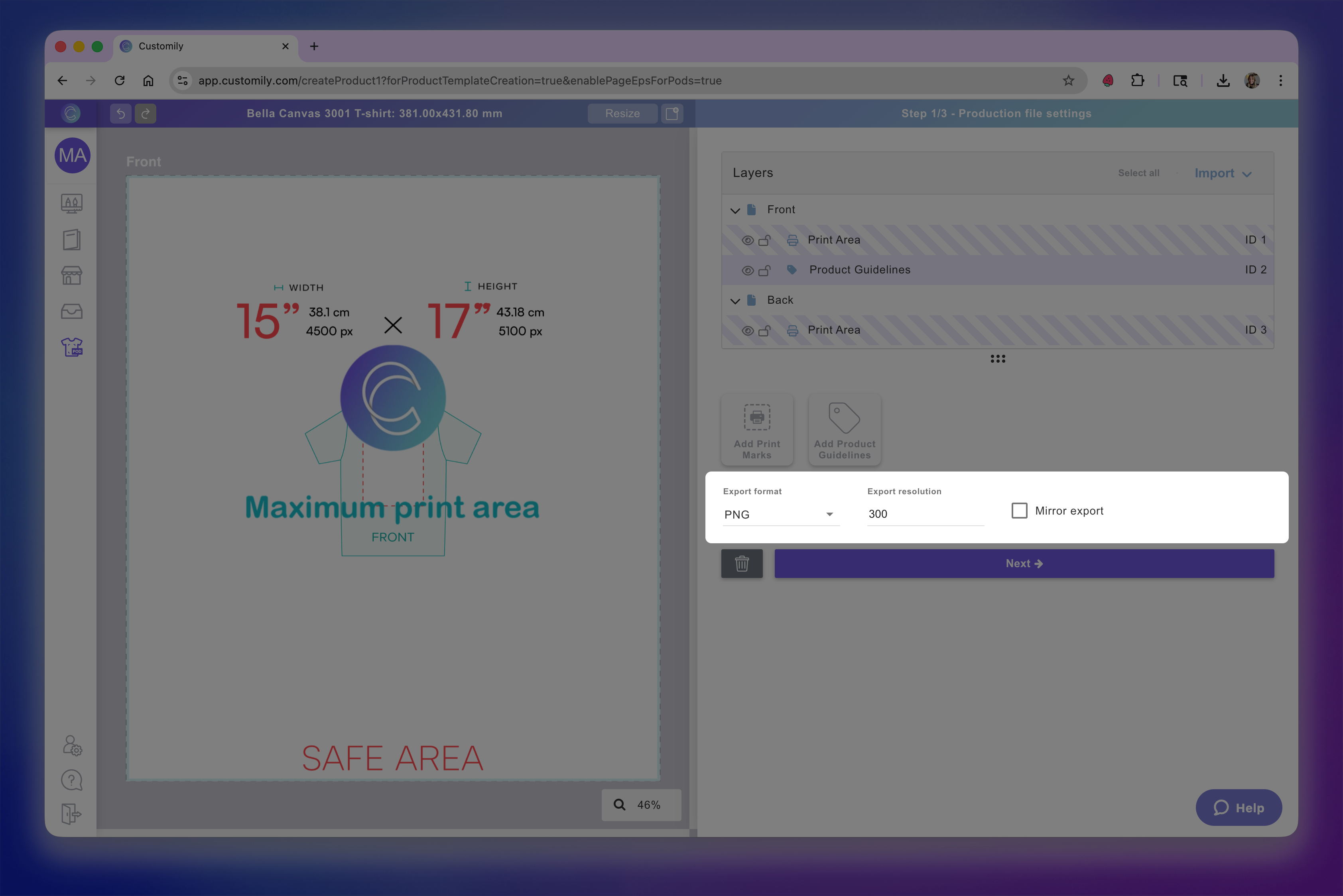Screen dimensions: 1343x896
Task: Toggle visibility eye of Front Print Area ID 1
Action: point(747,240)
